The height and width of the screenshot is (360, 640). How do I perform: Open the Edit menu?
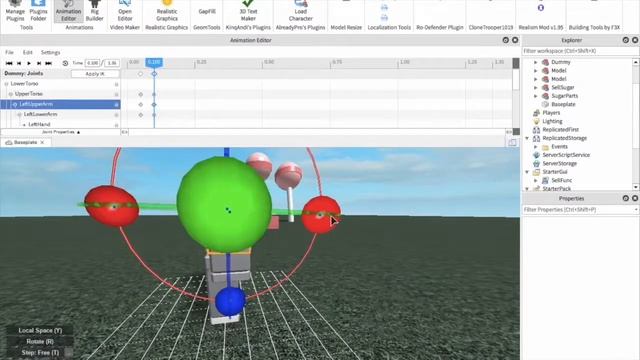[27, 52]
